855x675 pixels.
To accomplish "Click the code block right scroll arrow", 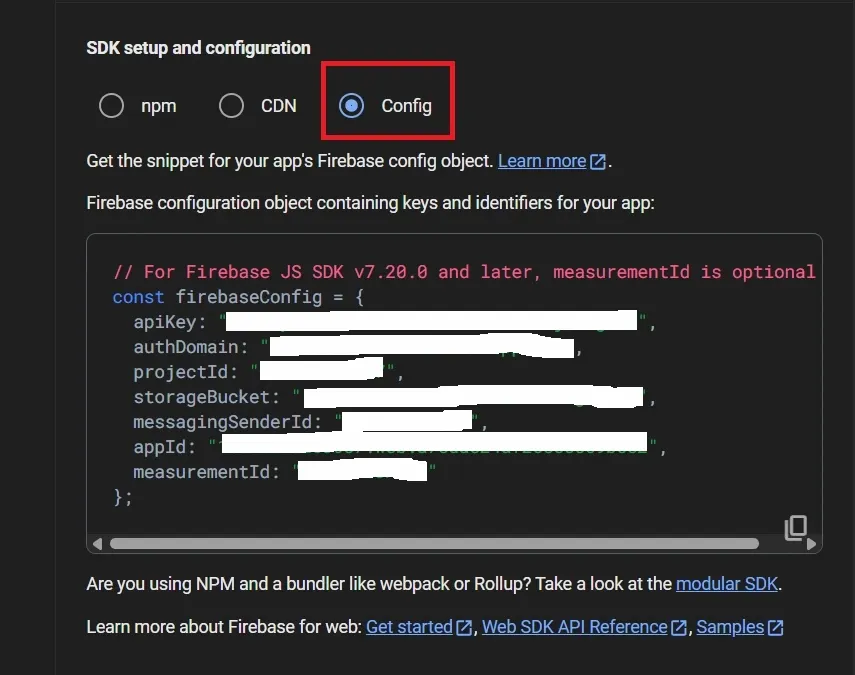I will coord(811,544).
